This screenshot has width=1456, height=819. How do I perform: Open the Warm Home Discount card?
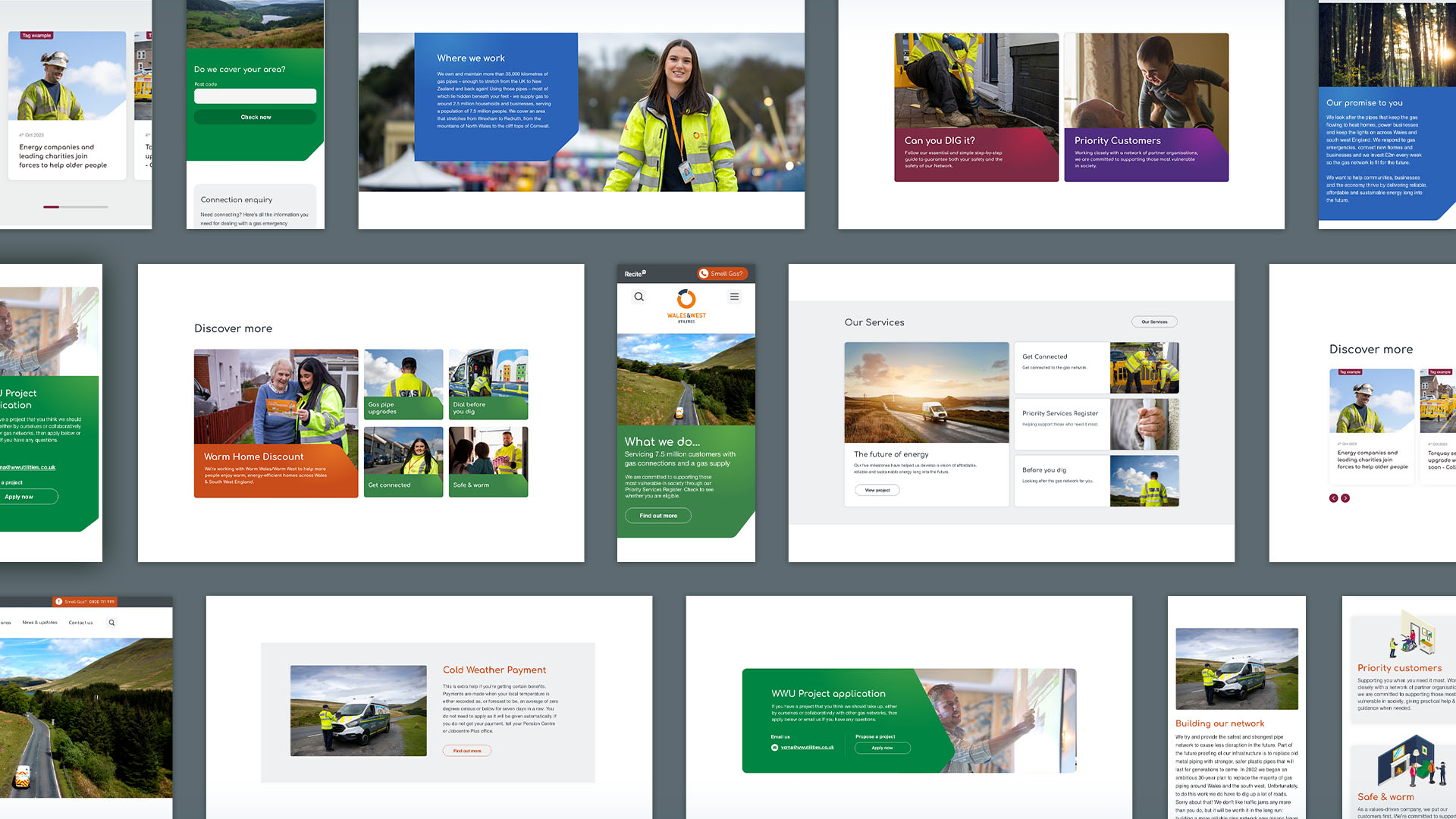(x=276, y=423)
